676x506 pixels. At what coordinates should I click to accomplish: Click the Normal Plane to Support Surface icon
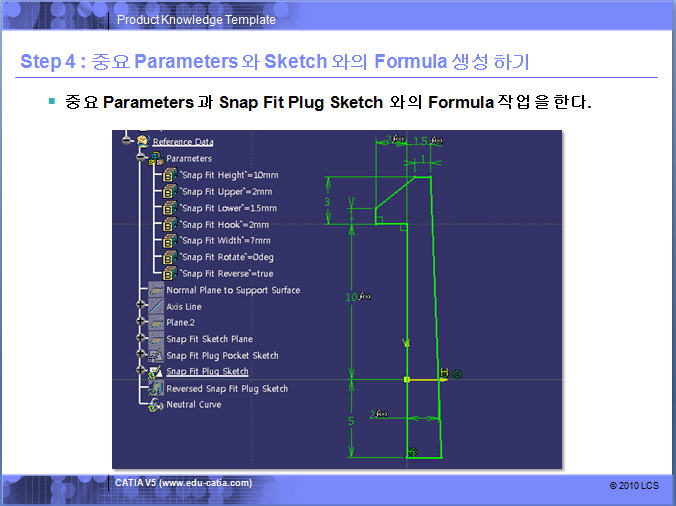click(156, 290)
